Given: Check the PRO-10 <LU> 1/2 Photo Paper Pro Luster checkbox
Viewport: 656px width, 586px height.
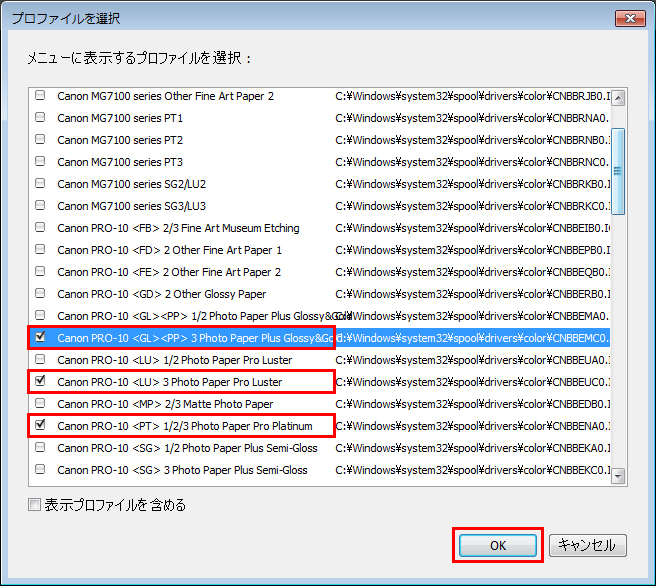Looking at the screenshot, I should 40,359.
